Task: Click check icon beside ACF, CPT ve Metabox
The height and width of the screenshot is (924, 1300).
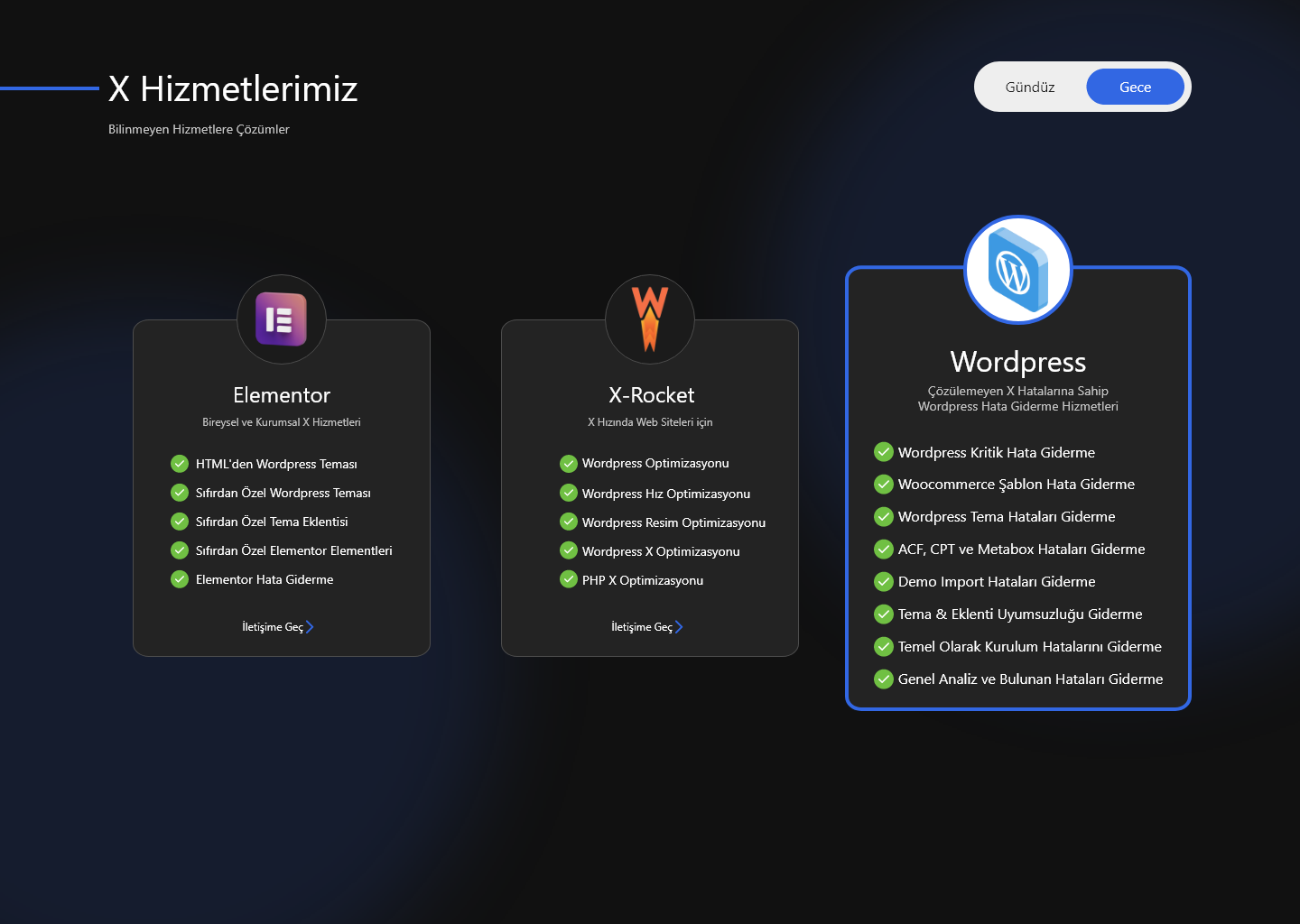Action: tap(884, 550)
